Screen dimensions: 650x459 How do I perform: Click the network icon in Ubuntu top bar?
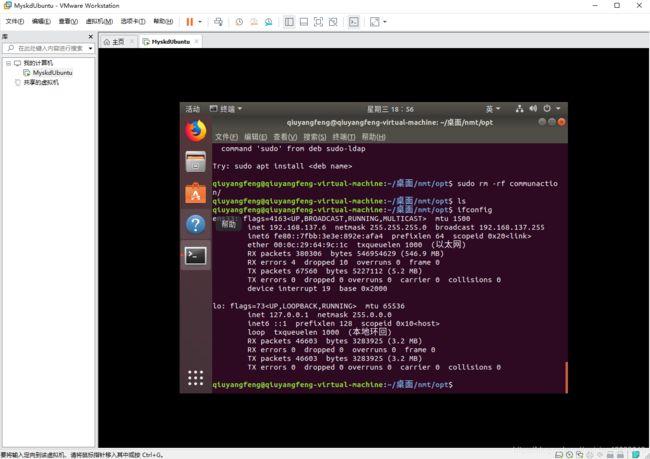[519, 109]
